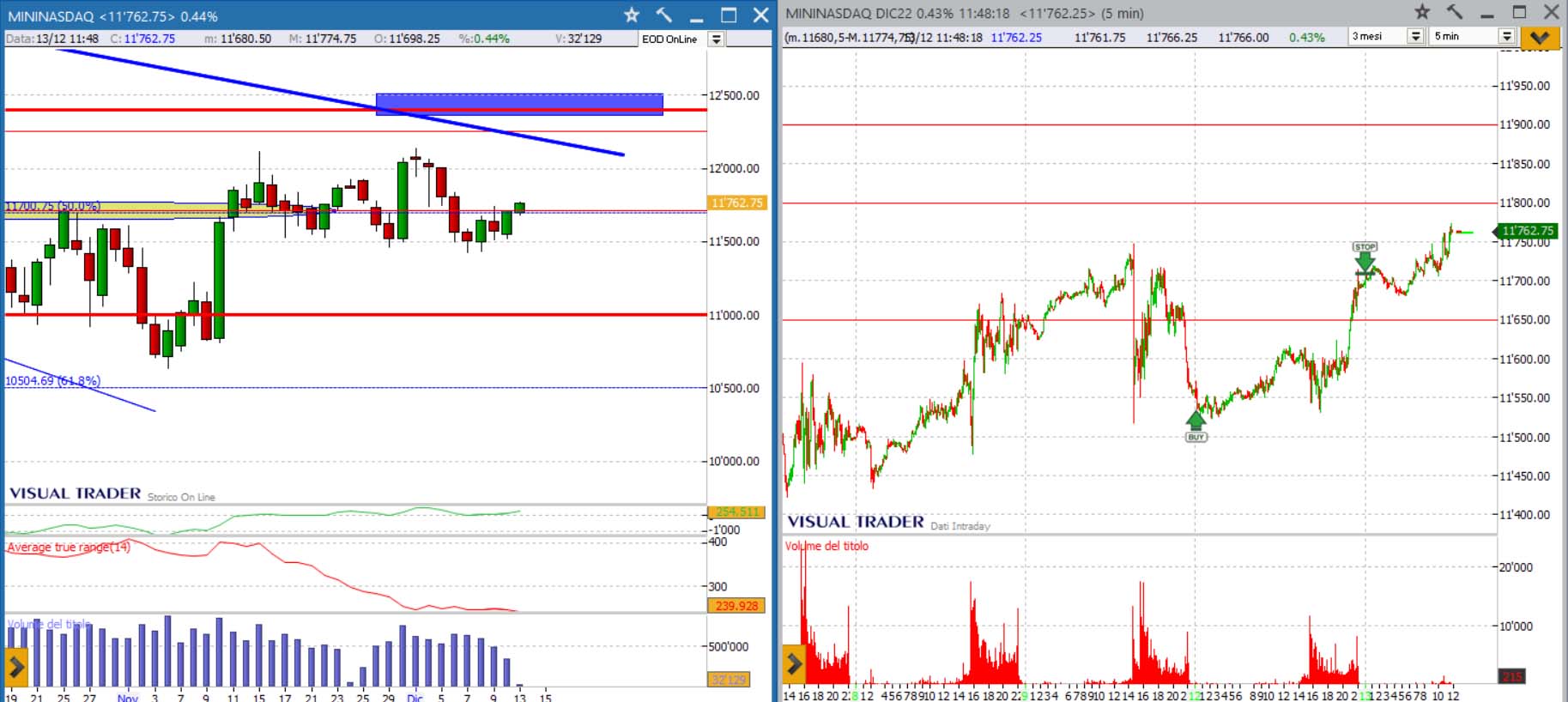Image resolution: width=1568 pixels, height=702 pixels.
Task: Click the blue 11'762.25 price in intraday bar
Action: click(1016, 38)
